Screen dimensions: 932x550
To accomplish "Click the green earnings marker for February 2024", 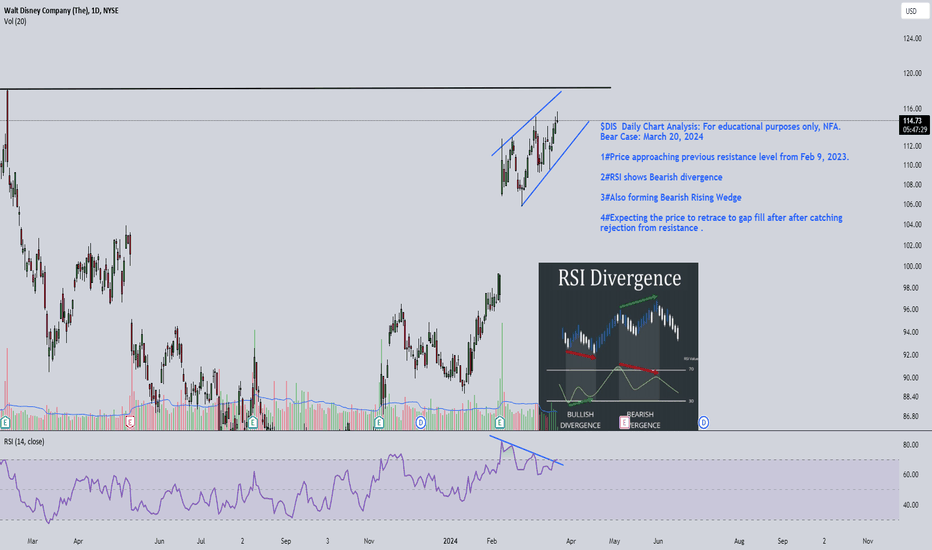I will 499,422.
